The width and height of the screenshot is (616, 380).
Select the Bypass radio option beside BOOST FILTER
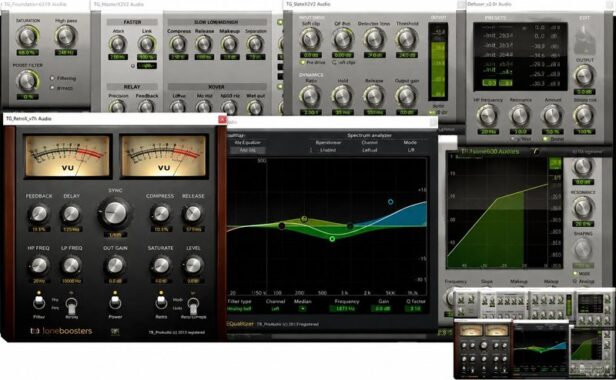52,88
